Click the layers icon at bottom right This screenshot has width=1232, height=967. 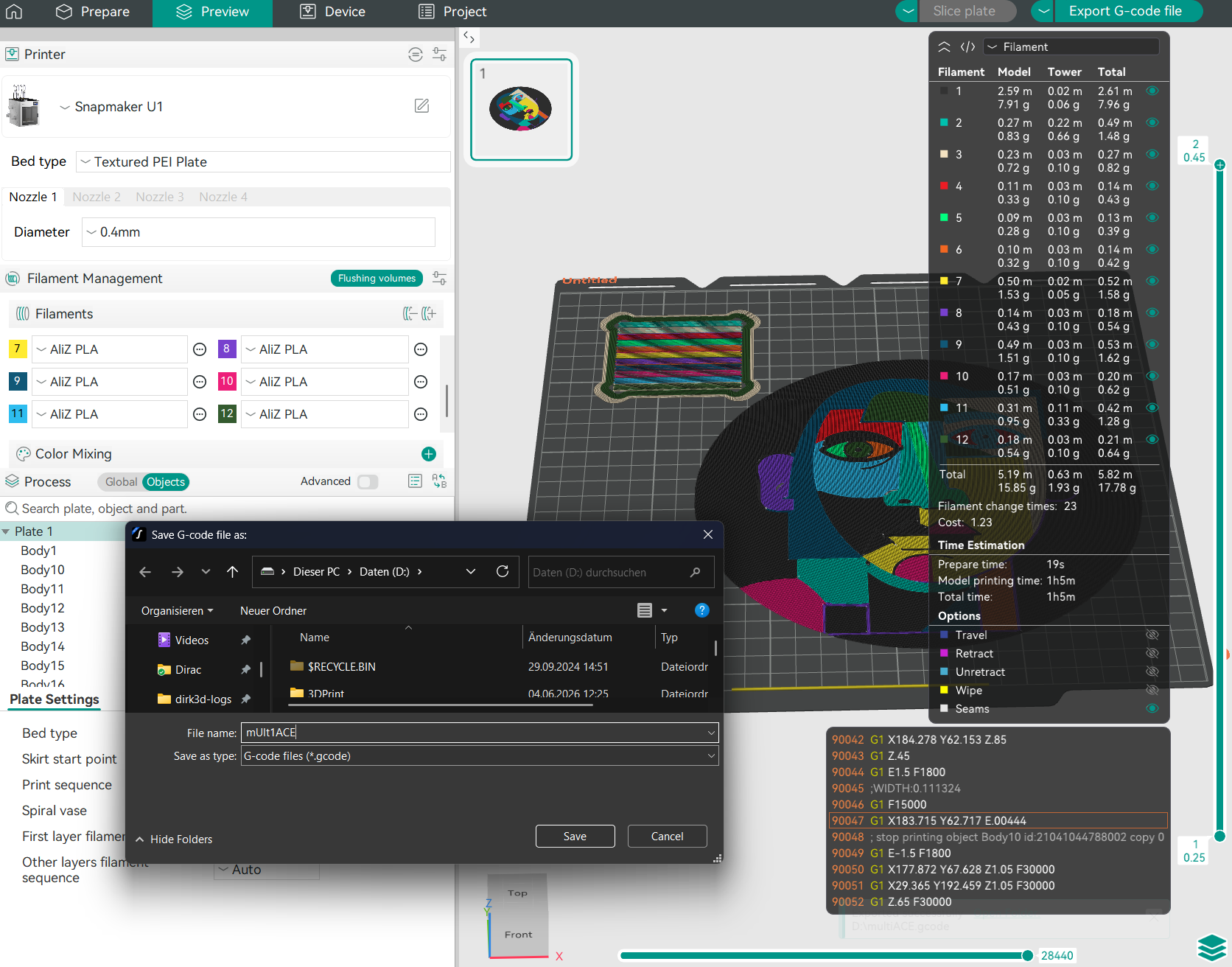[x=1211, y=949]
